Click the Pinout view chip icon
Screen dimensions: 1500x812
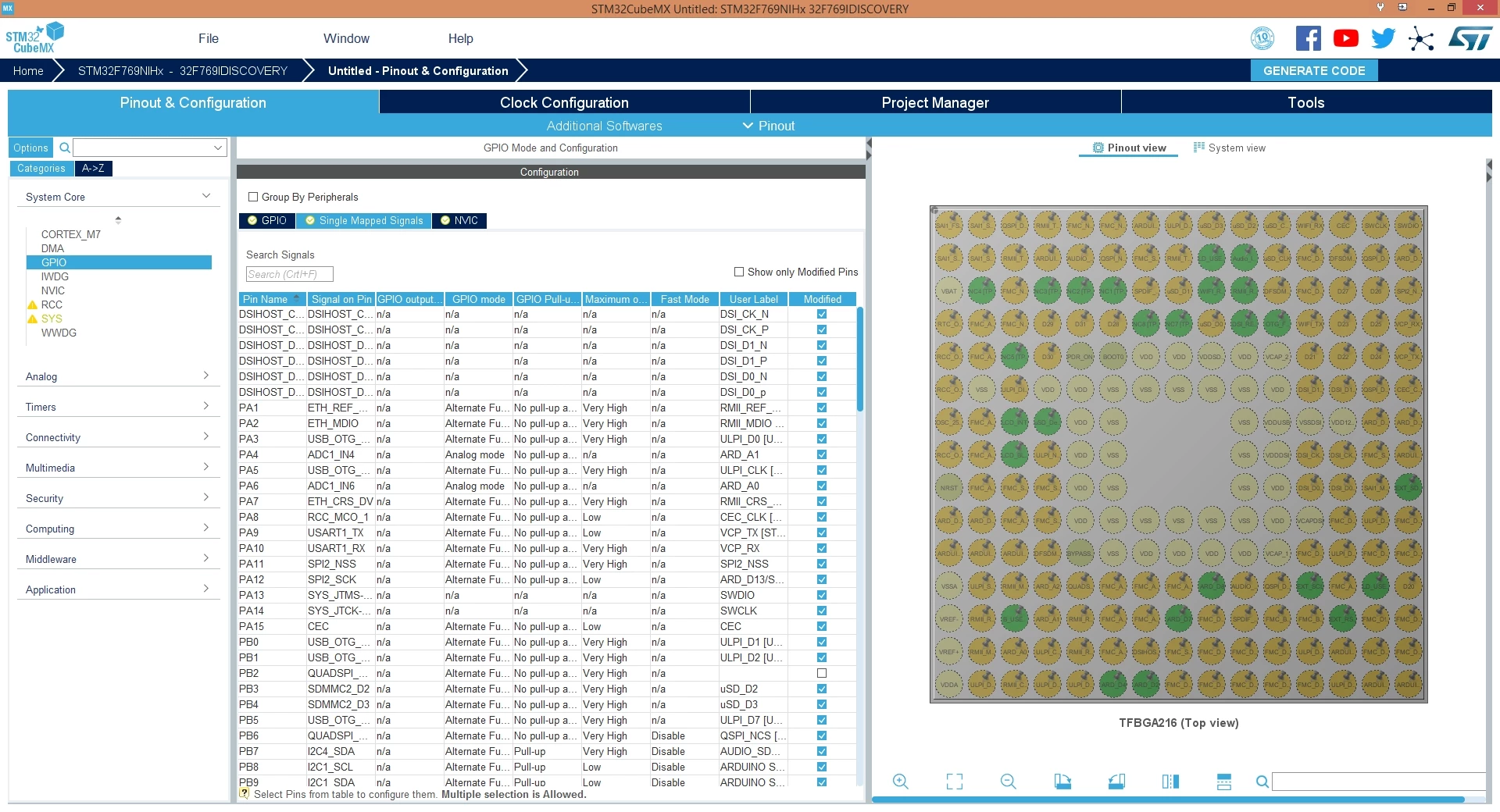pos(1098,148)
